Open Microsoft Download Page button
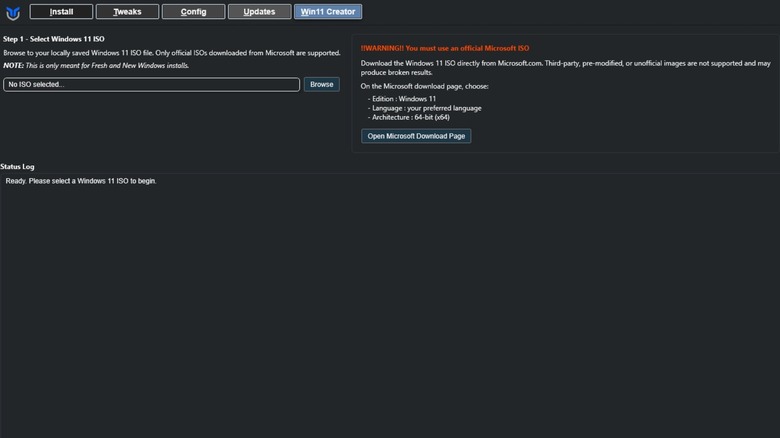 click(x=416, y=136)
